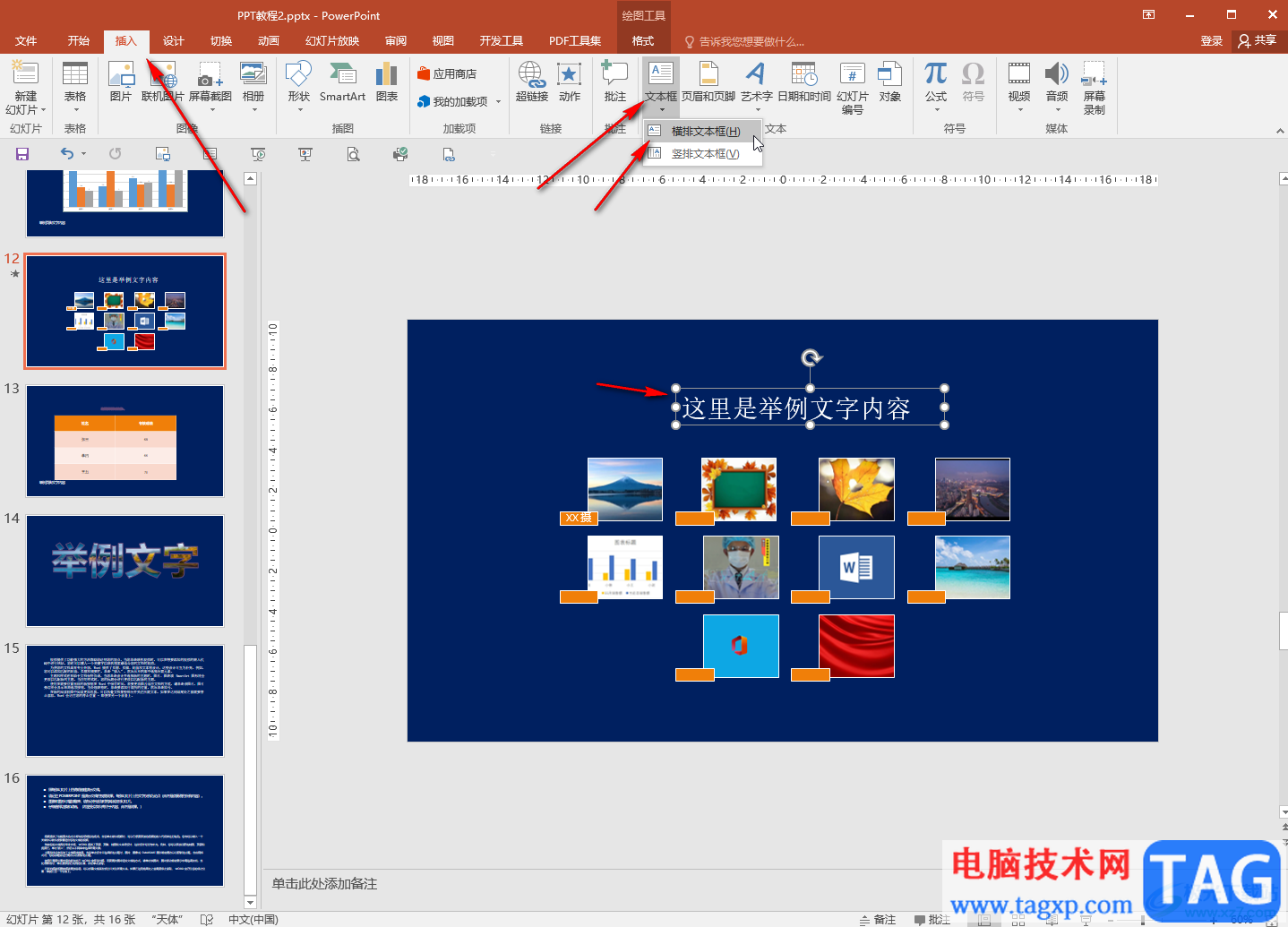
Task: Expand the 音频 dropdown arrow
Action: [1057, 110]
